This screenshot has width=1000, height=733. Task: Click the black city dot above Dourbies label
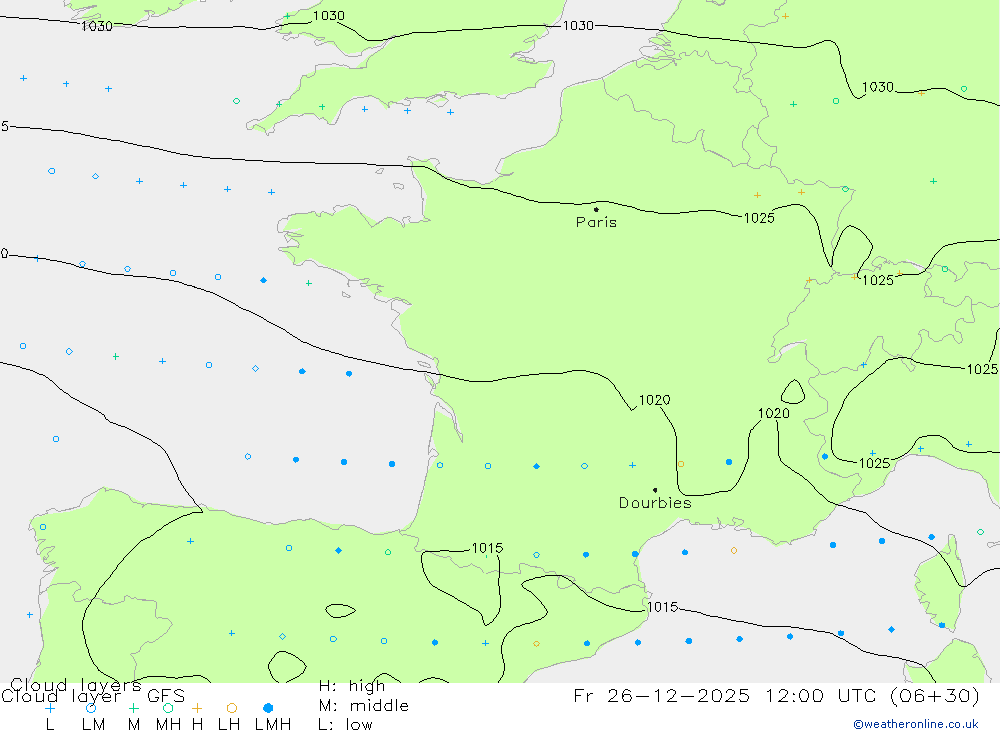tap(655, 490)
